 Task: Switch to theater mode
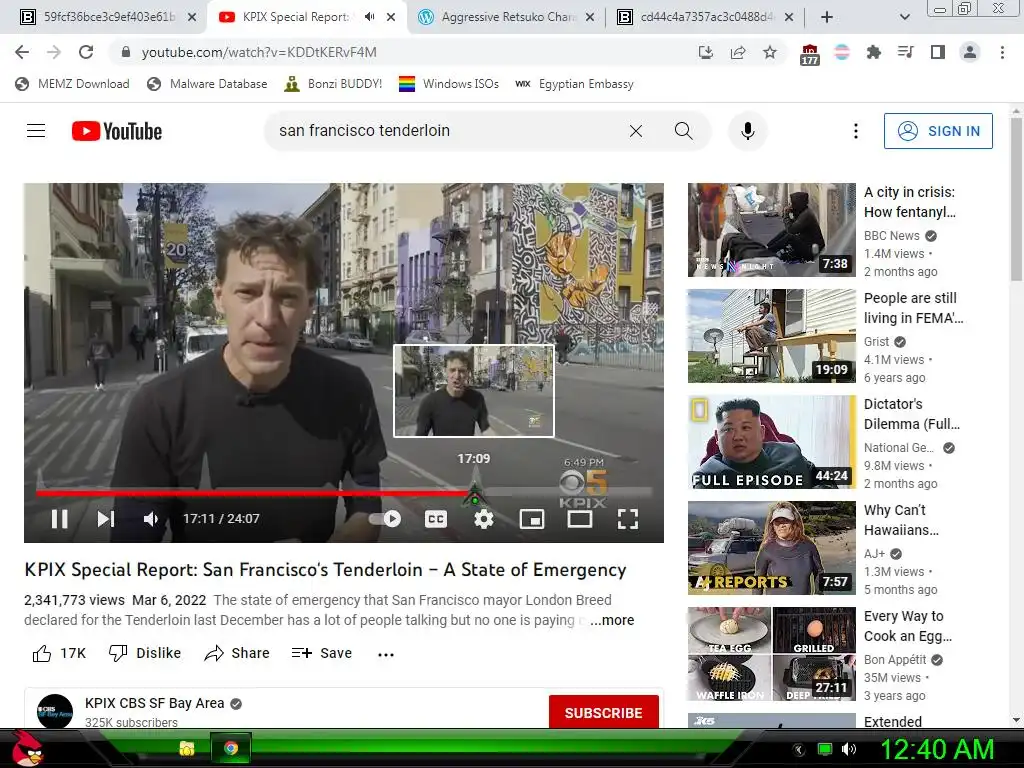(580, 519)
